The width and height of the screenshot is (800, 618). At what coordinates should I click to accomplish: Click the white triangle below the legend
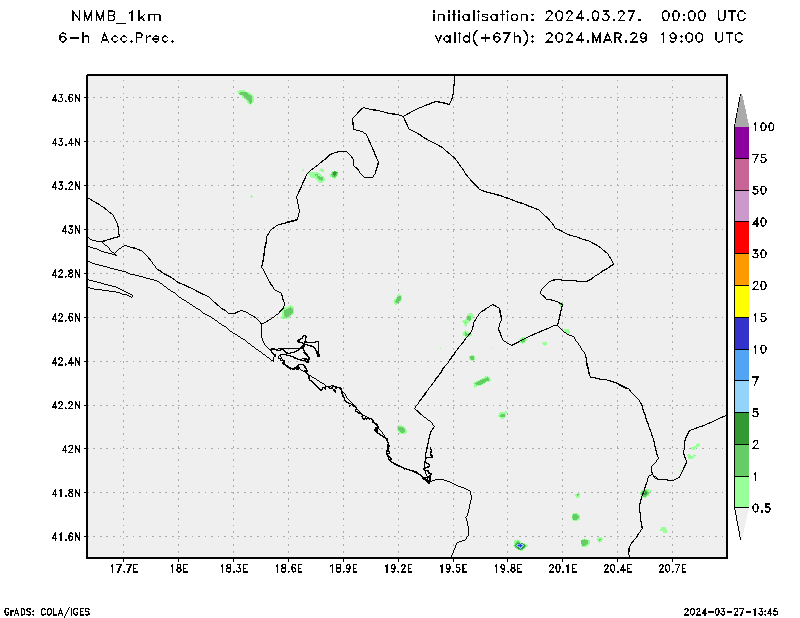click(741, 523)
